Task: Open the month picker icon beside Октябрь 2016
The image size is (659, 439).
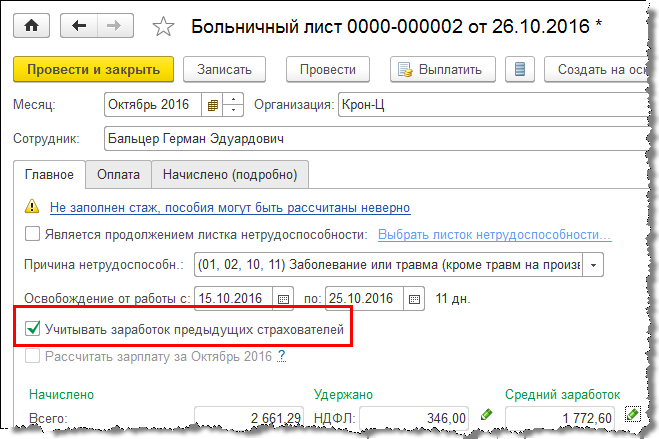Action: click(212, 105)
